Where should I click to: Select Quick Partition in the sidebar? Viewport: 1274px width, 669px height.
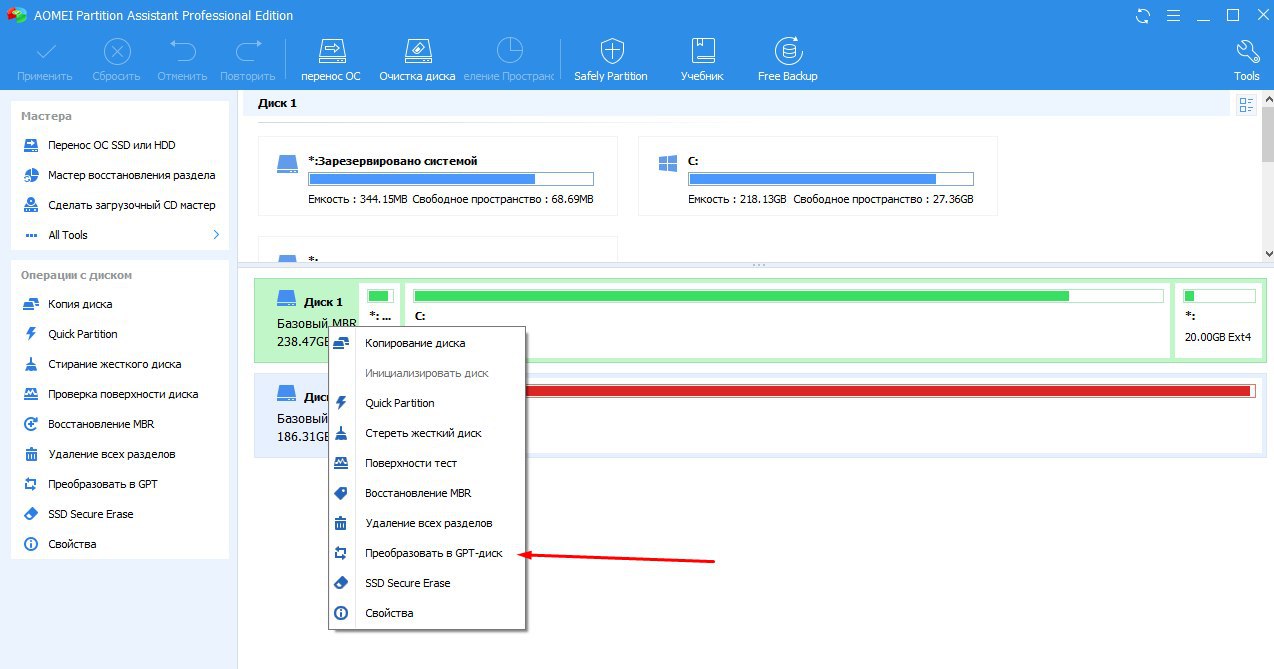83,334
